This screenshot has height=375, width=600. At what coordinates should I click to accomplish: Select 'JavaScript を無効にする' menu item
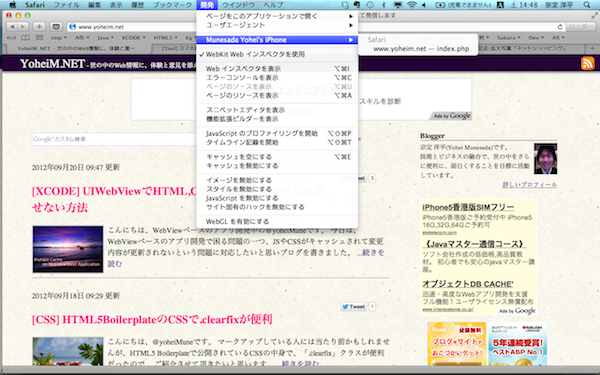[x=277, y=198]
